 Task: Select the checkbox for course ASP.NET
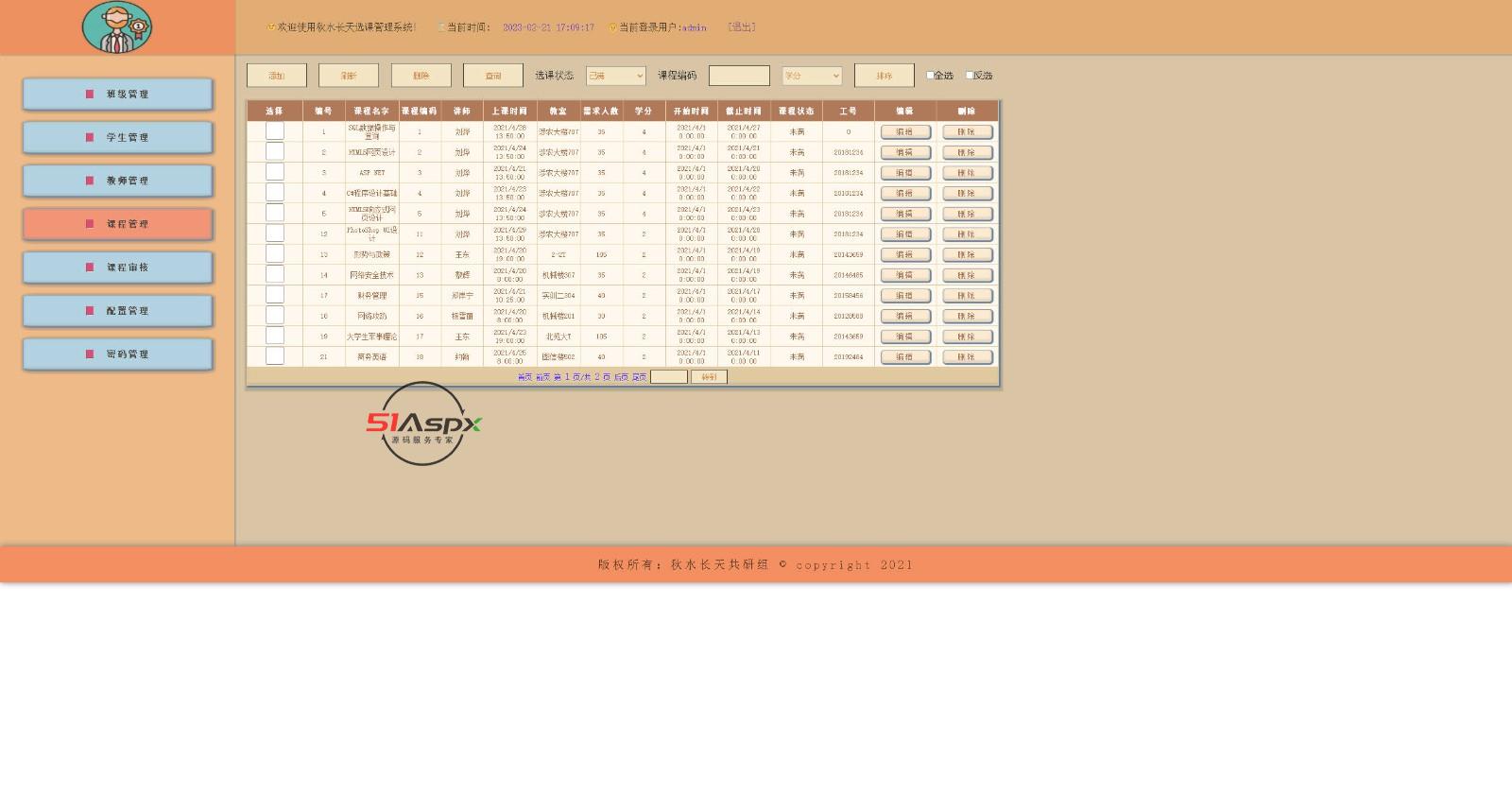point(275,172)
